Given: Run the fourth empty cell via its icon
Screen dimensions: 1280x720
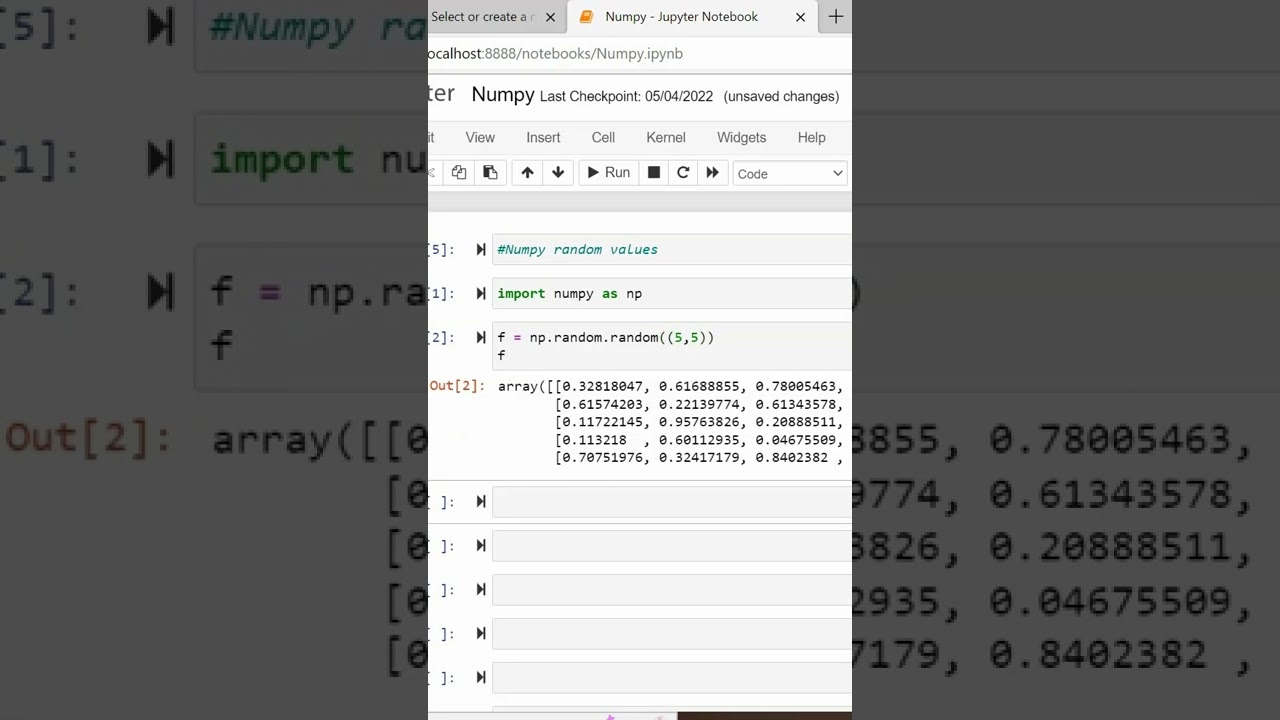Looking at the screenshot, I should (481, 633).
